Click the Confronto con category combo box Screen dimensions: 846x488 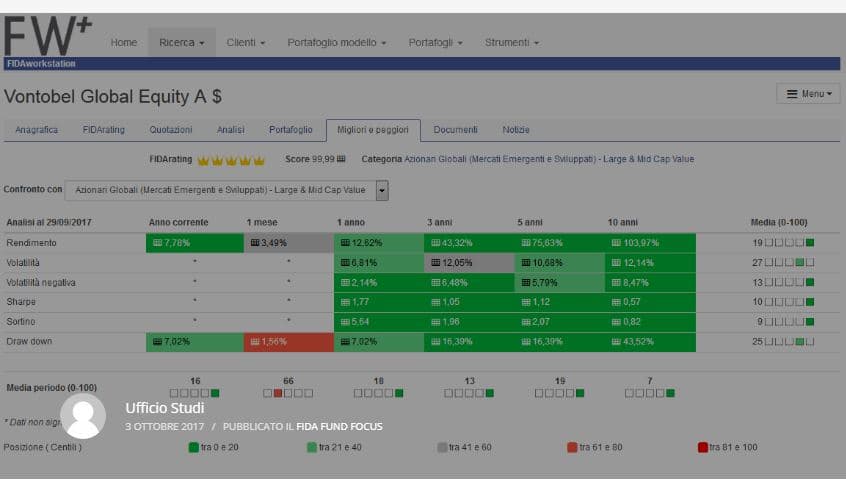[x=226, y=191]
